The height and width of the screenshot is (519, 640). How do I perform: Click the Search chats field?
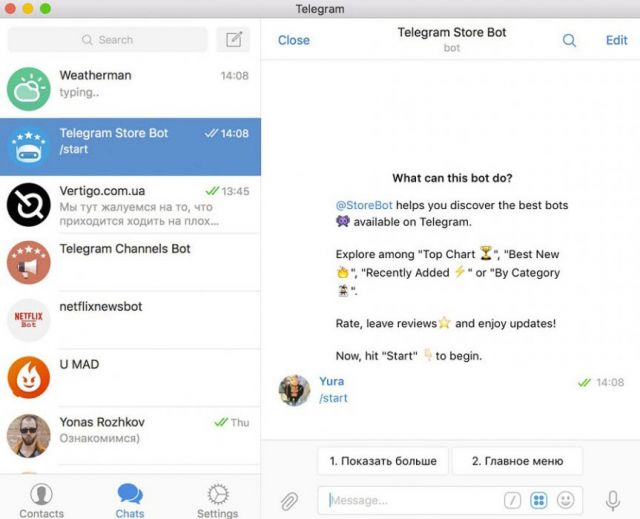click(x=108, y=40)
